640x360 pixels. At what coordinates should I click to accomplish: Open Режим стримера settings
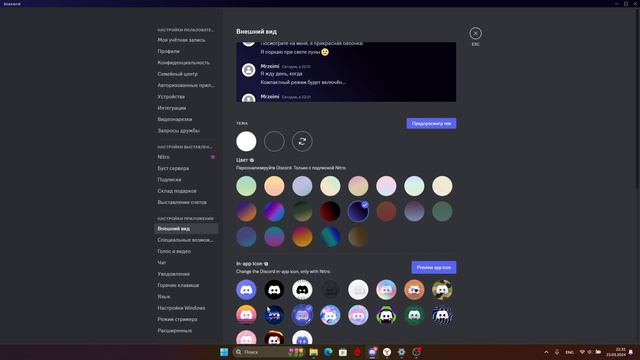(x=186, y=319)
